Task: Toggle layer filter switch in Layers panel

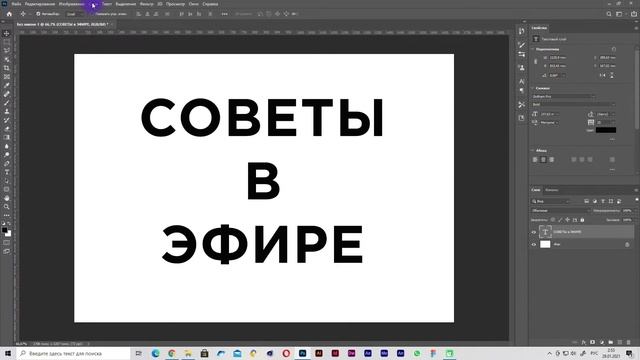Action: point(636,200)
